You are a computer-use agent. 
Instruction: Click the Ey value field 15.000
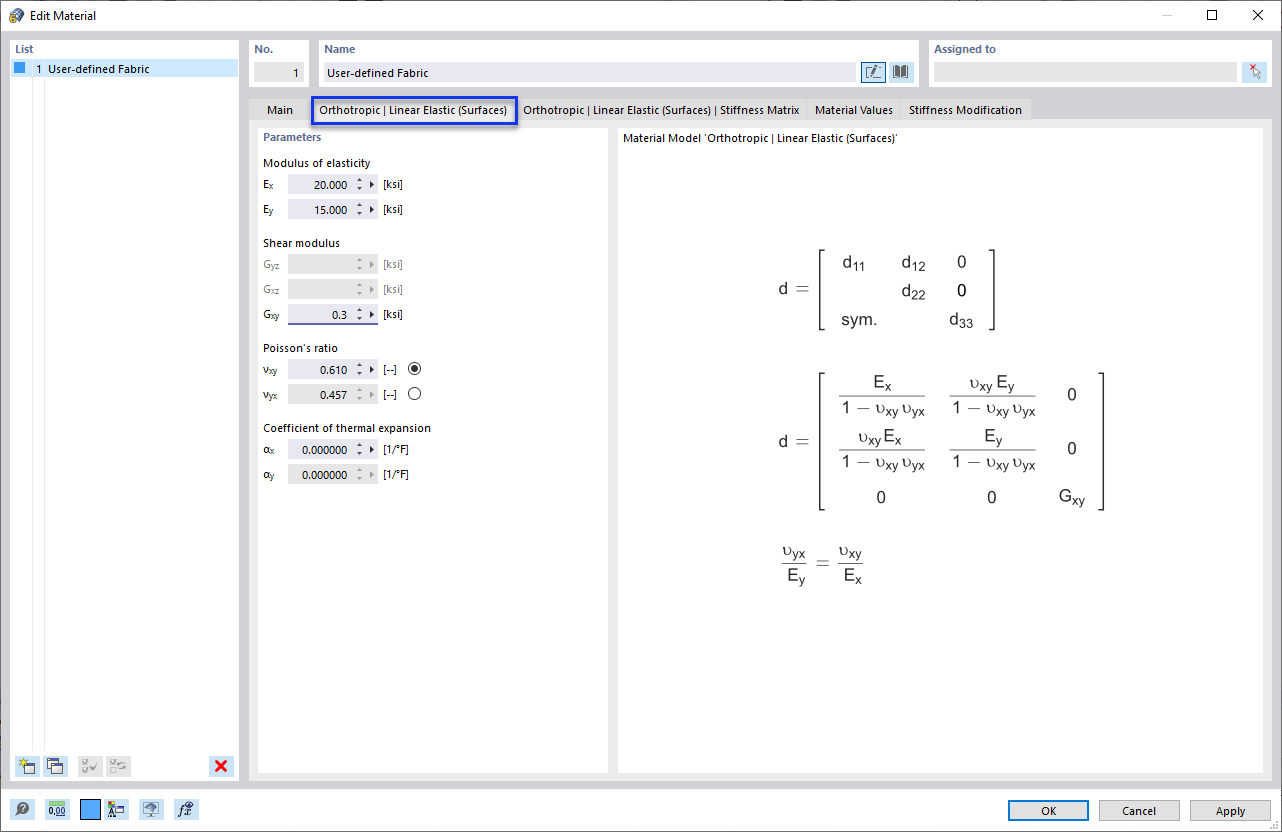(x=320, y=210)
